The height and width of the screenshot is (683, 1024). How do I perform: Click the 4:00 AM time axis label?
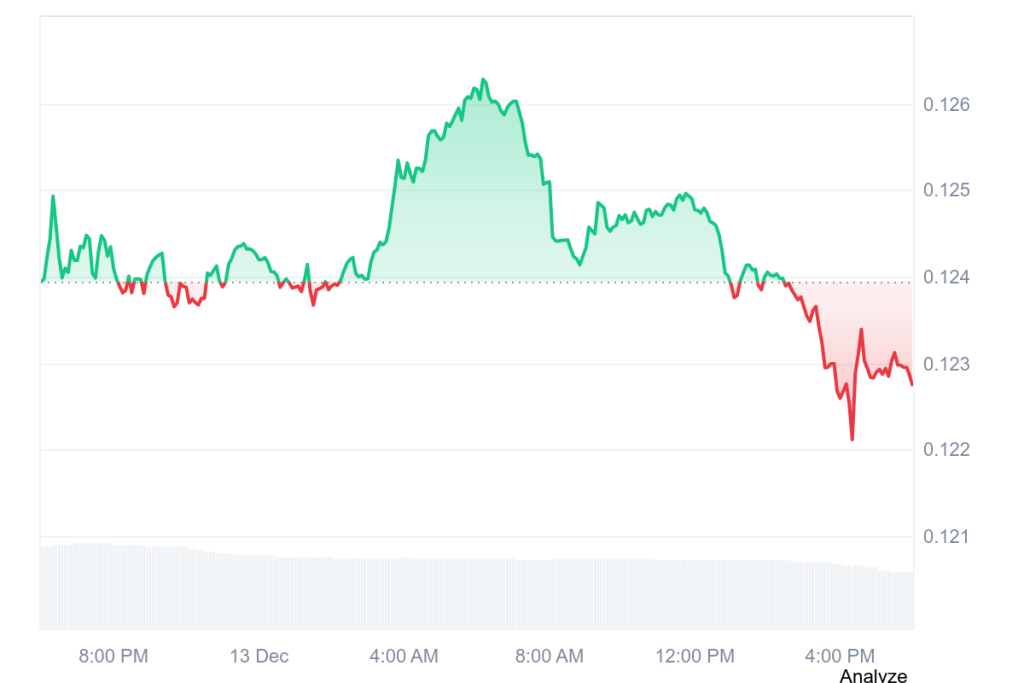(x=403, y=656)
